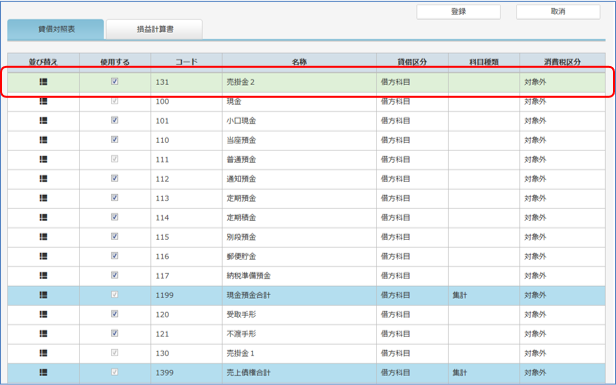Screen dimensions: 616x385
Task: Click 対象外 in the 売掛金２ row
Action: click(x=535, y=82)
